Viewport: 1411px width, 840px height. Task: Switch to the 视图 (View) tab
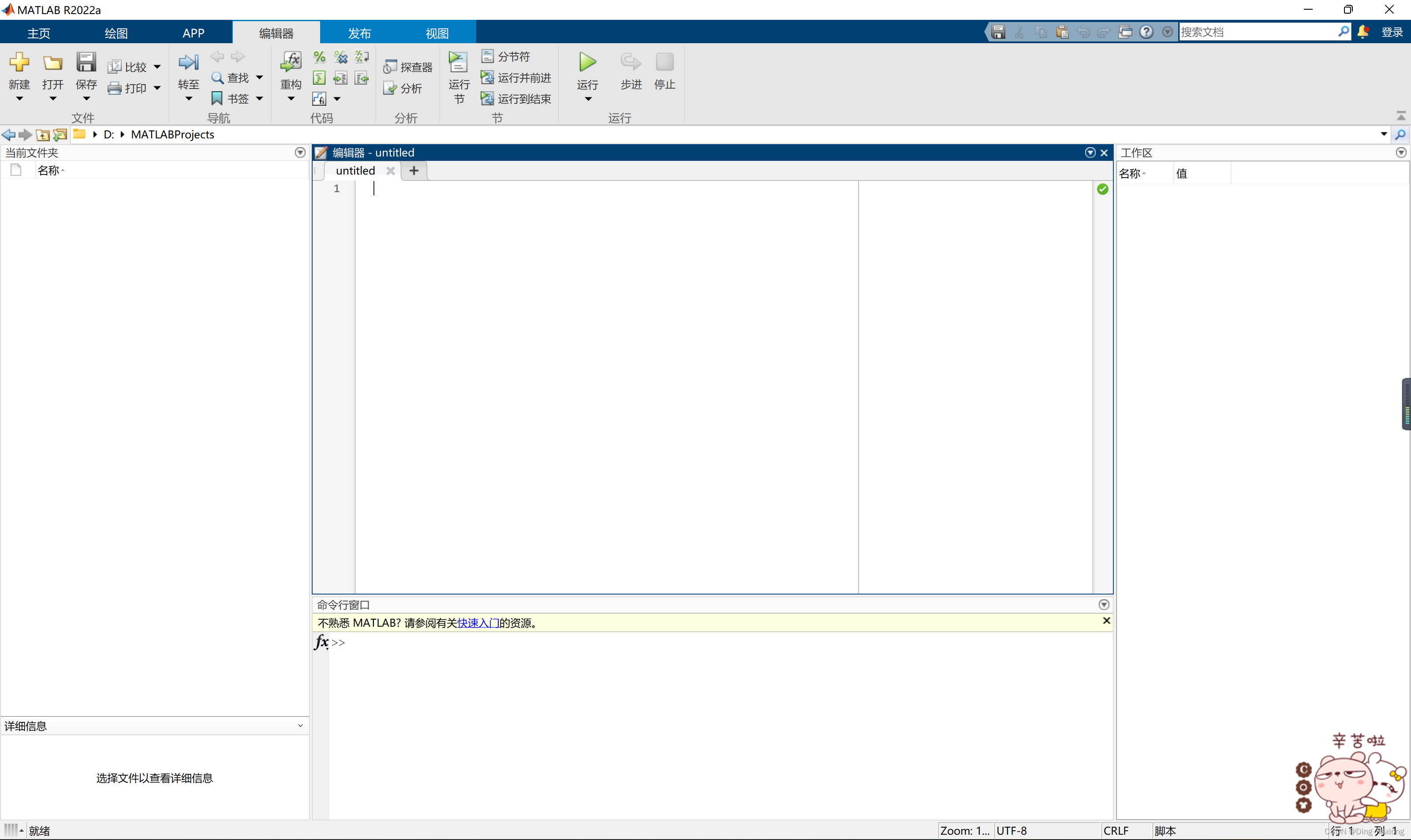click(x=437, y=33)
